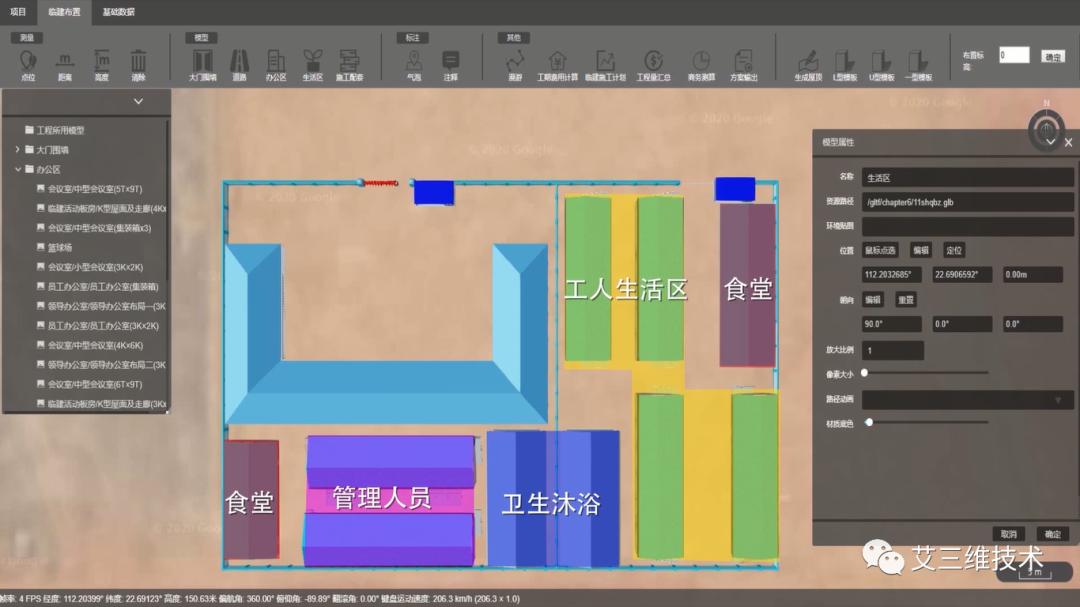The image size is (1080, 607).
Task: Open 工程量汇总 quantity summary tool
Action: [x=654, y=60]
